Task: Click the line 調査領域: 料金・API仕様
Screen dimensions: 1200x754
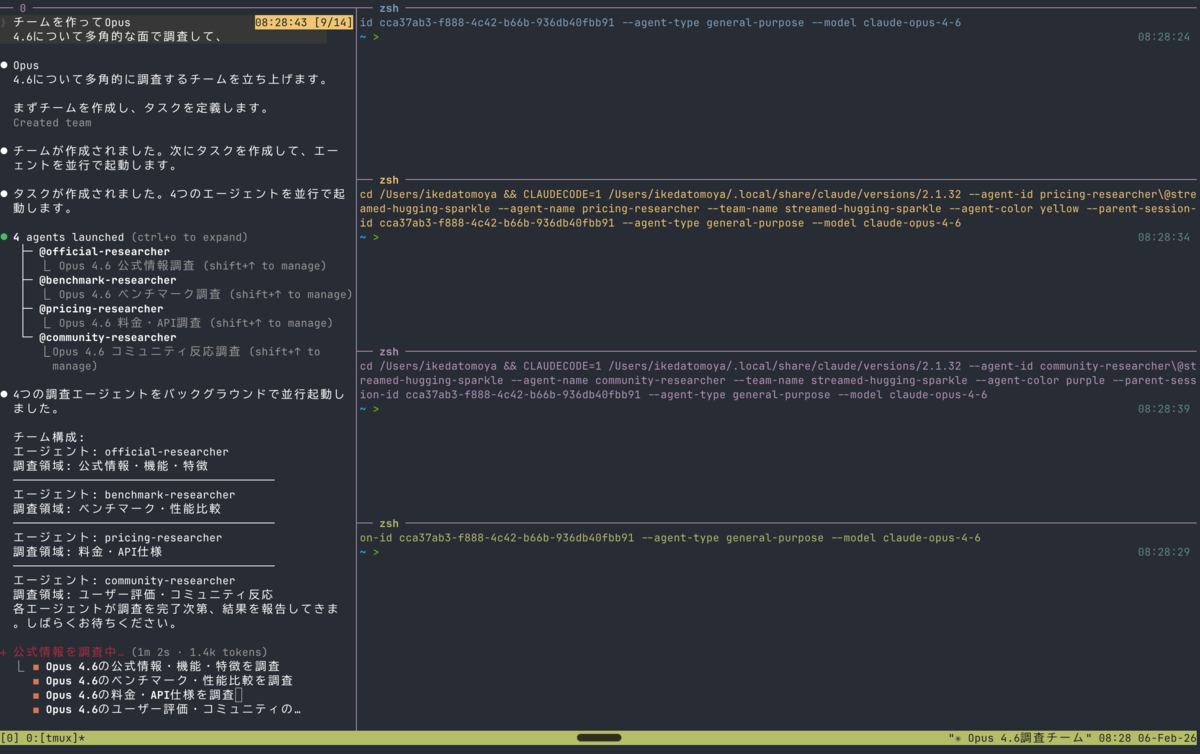Action: point(88,552)
